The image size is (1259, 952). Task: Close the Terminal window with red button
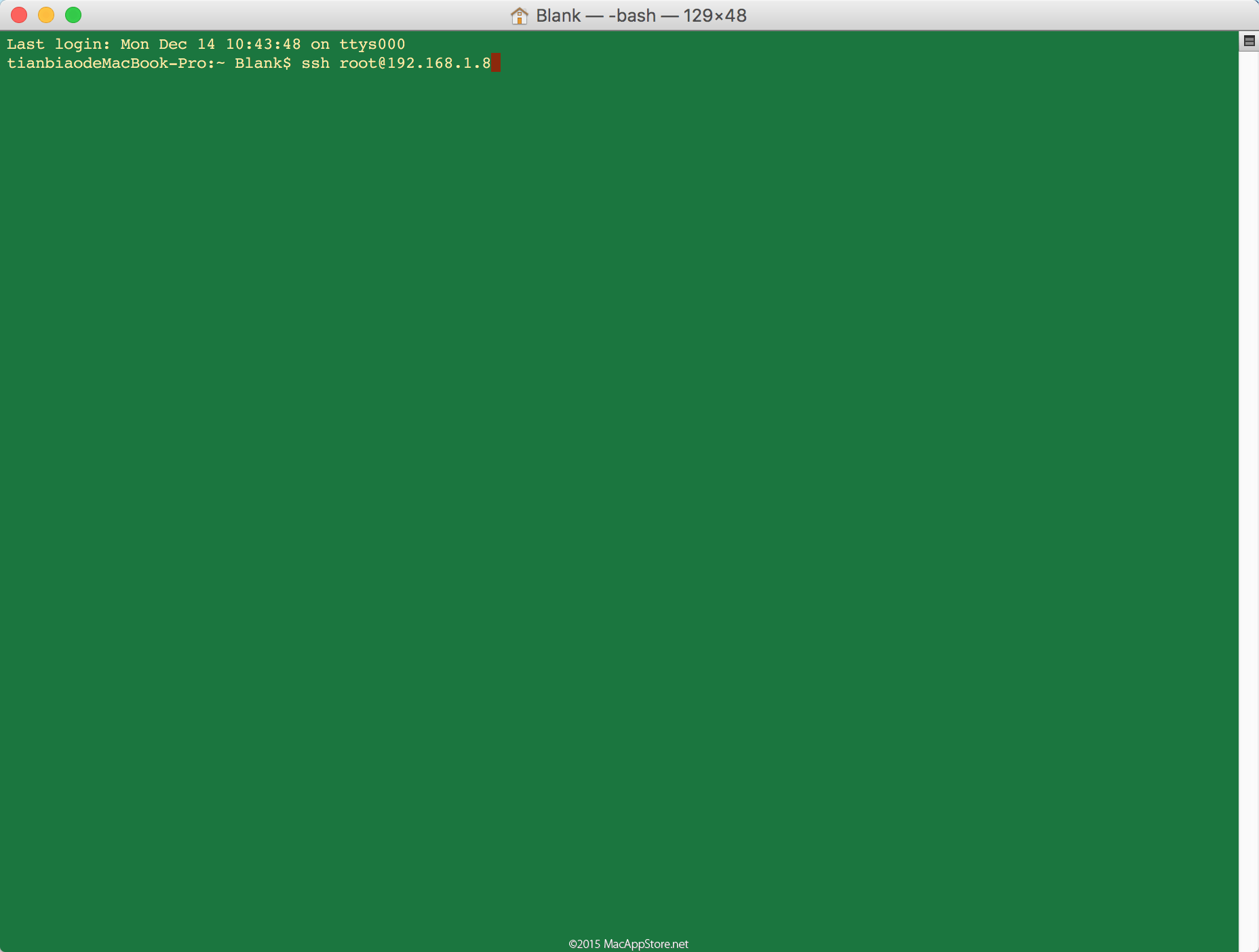pyautogui.click(x=19, y=15)
